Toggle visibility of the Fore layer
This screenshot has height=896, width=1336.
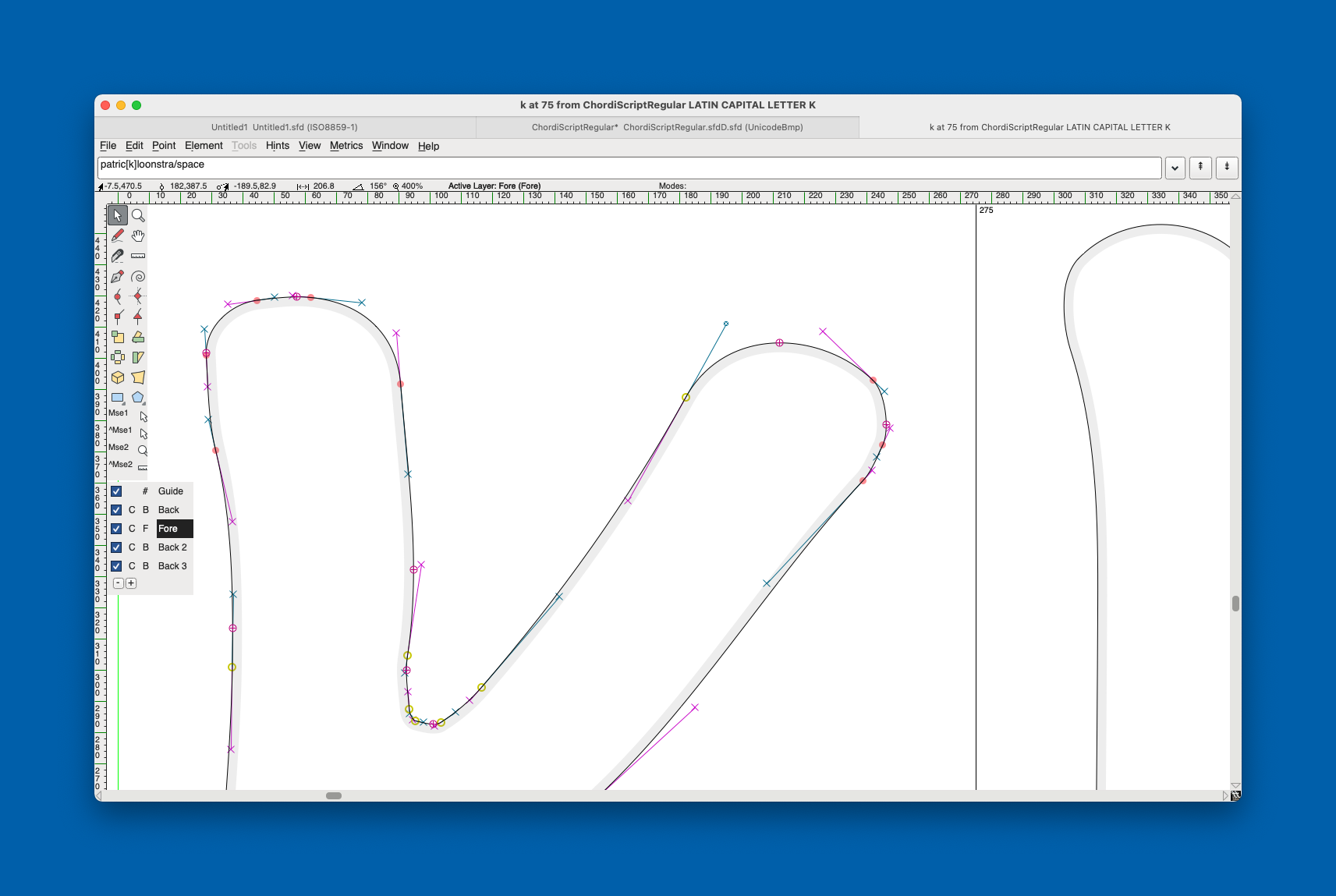pyautogui.click(x=116, y=529)
